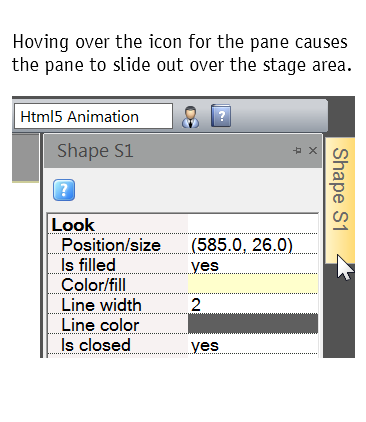The height and width of the screenshot is (422, 366).
Task: Click the user account icon in toolbar
Action: point(191,117)
